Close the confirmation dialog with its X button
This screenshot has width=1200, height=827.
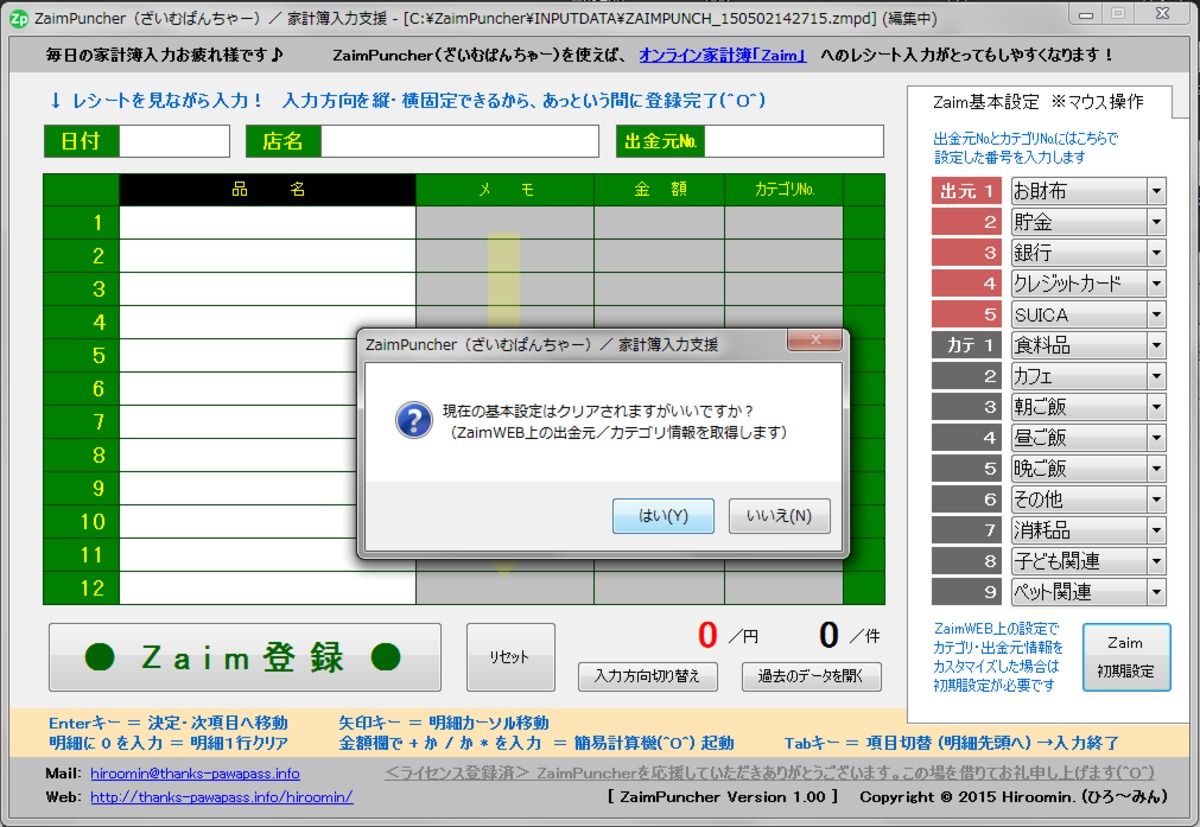click(x=814, y=340)
